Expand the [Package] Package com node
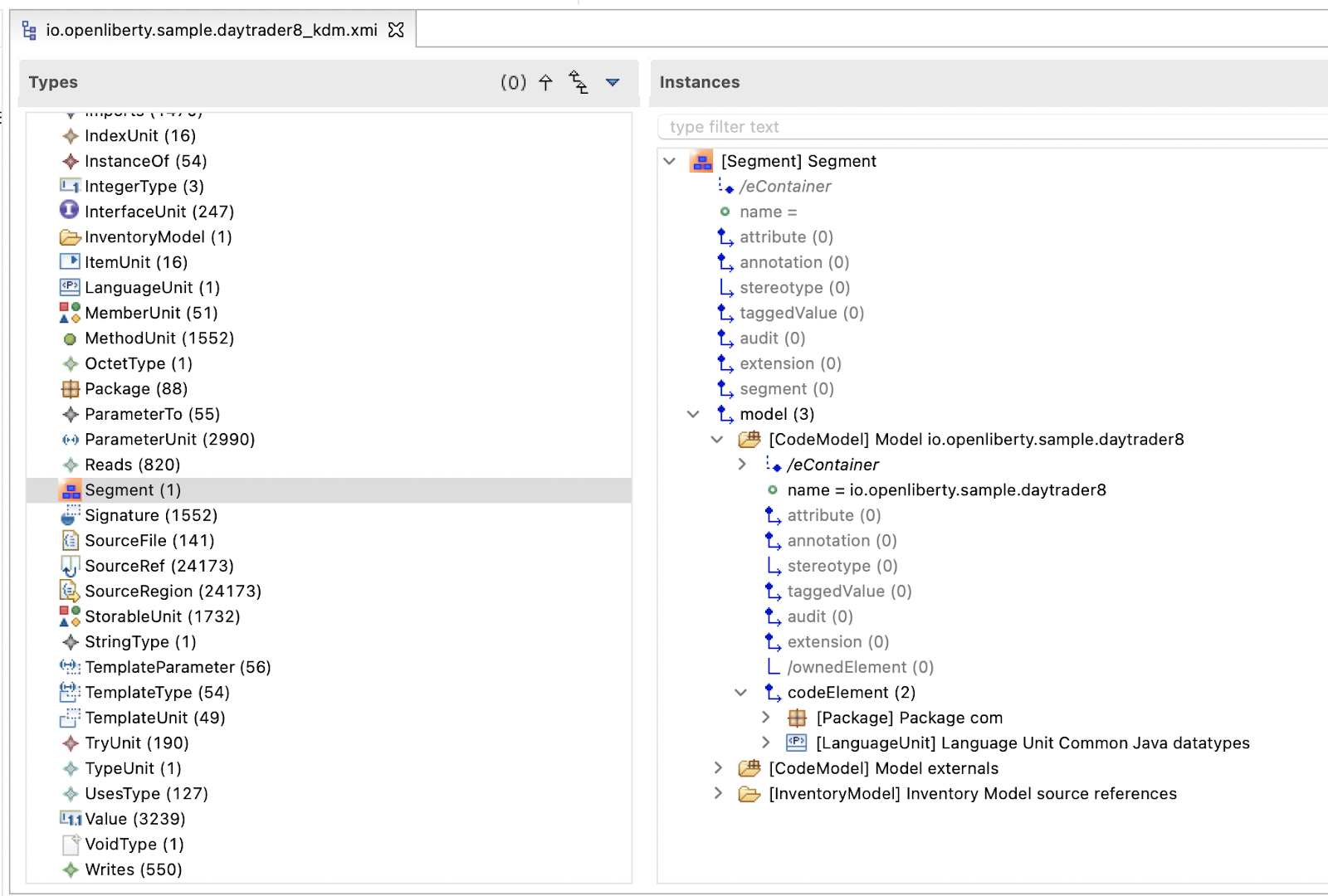The height and width of the screenshot is (896, 1328). (x=765, y=718)
